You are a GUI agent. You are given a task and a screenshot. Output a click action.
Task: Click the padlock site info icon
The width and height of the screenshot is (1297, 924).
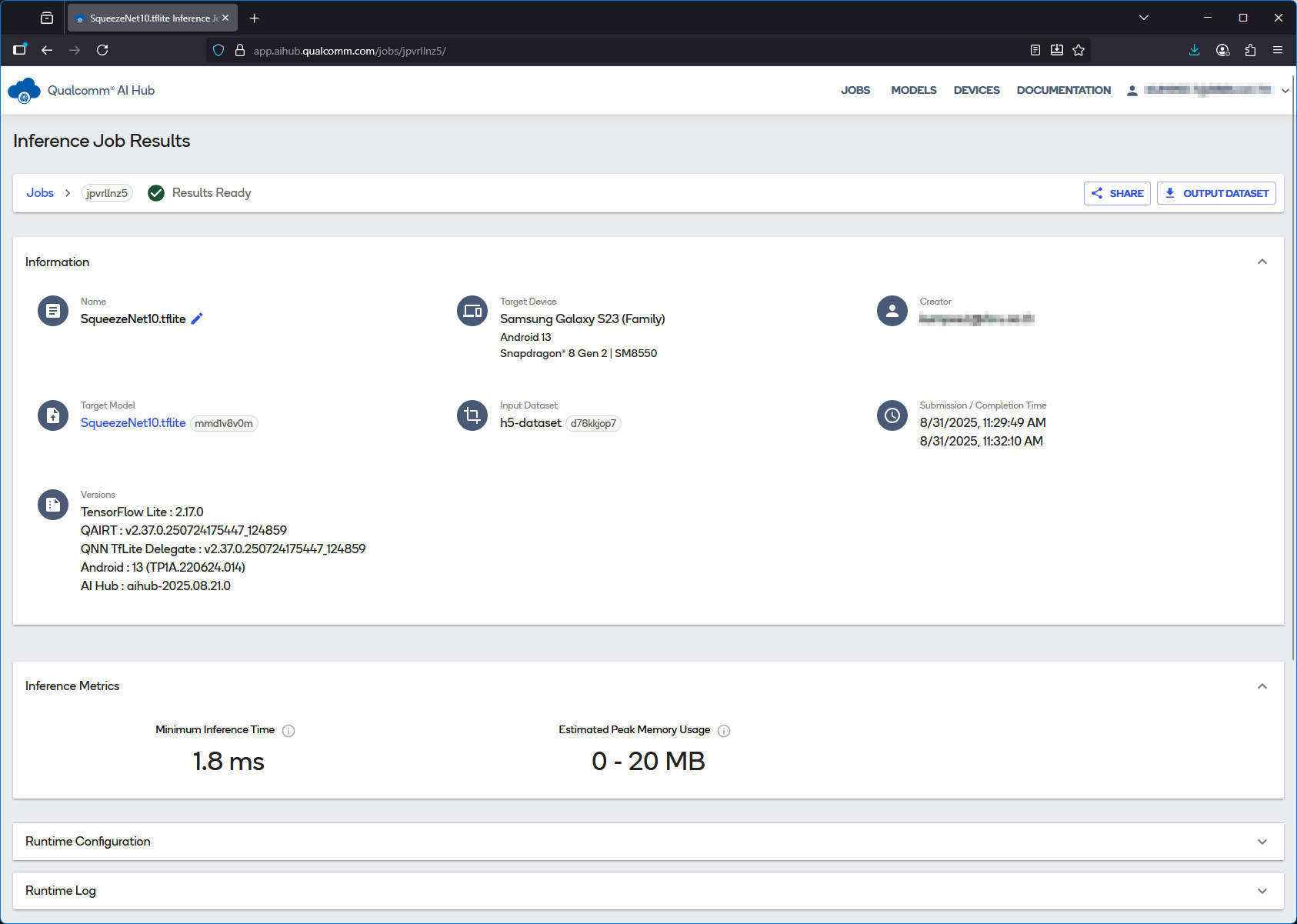tap(239, 50)
